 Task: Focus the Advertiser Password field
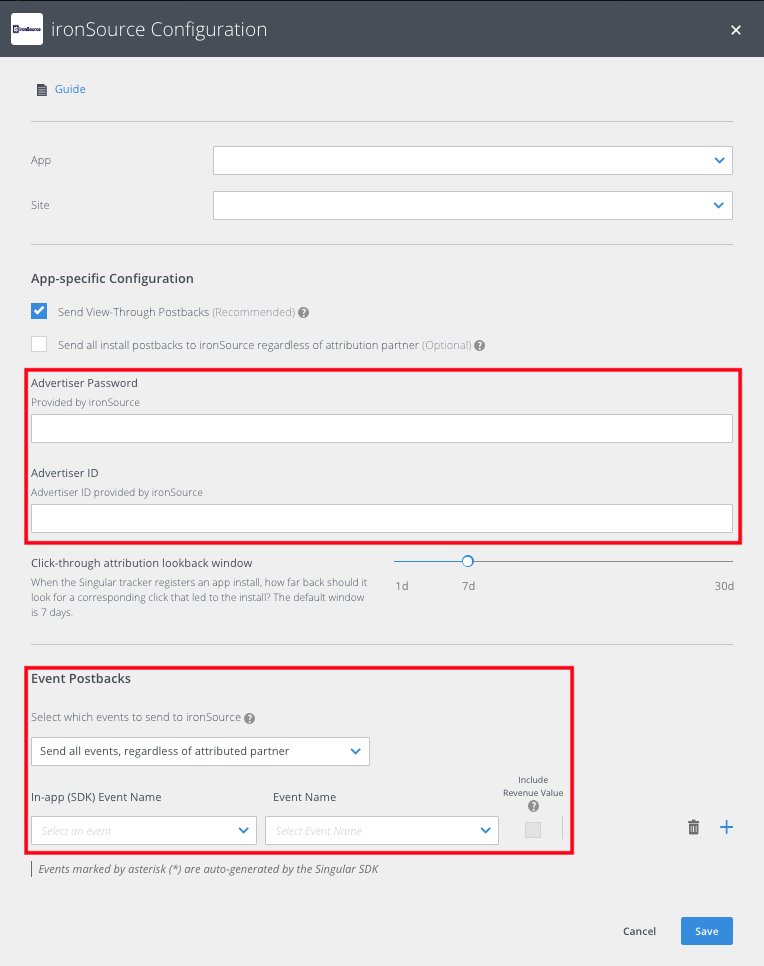point(381,429)
